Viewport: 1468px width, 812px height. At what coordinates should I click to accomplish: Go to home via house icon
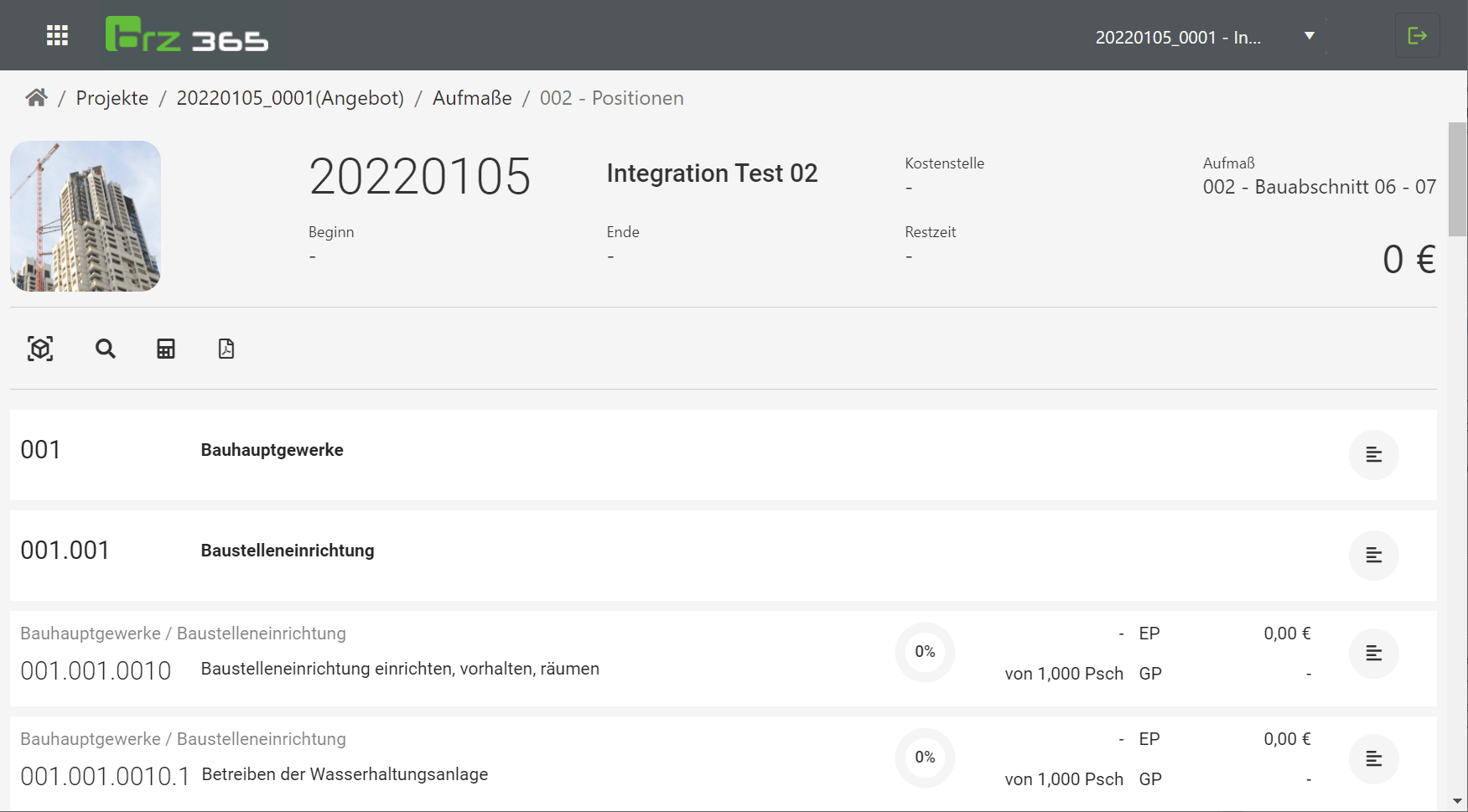pyautogui.click(x=36, y=98)
